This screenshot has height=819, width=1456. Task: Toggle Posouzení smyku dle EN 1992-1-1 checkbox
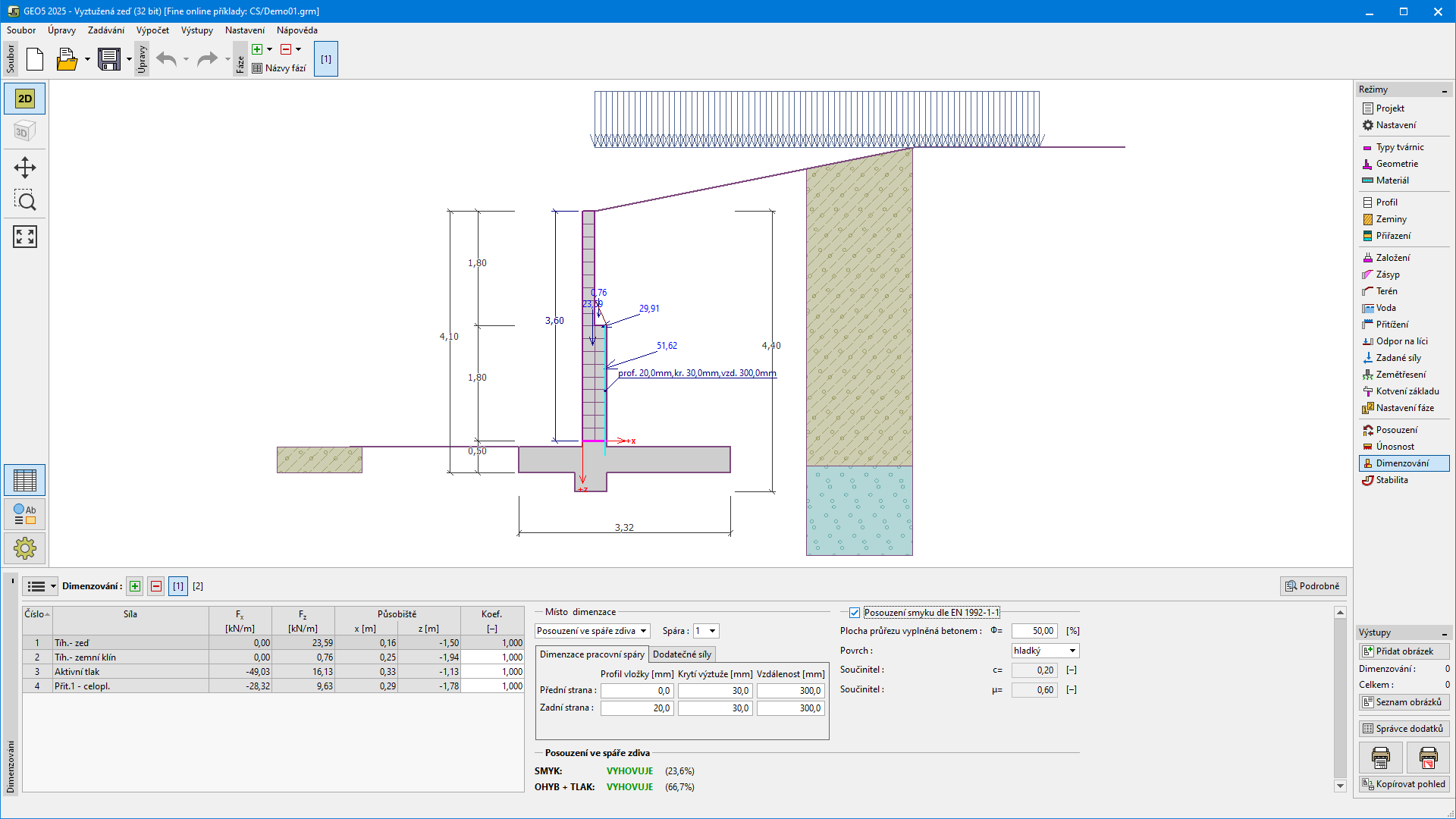[855, 613]
